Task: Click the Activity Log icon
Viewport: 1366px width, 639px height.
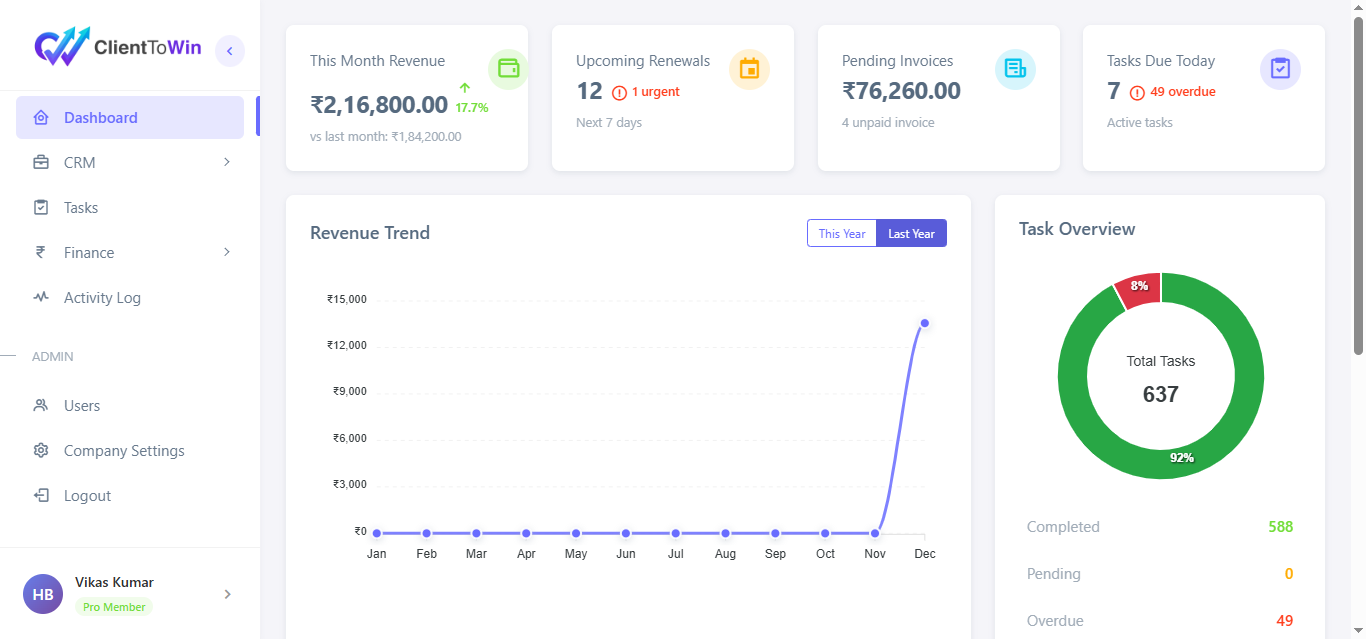Action: [x=41, y=297]
